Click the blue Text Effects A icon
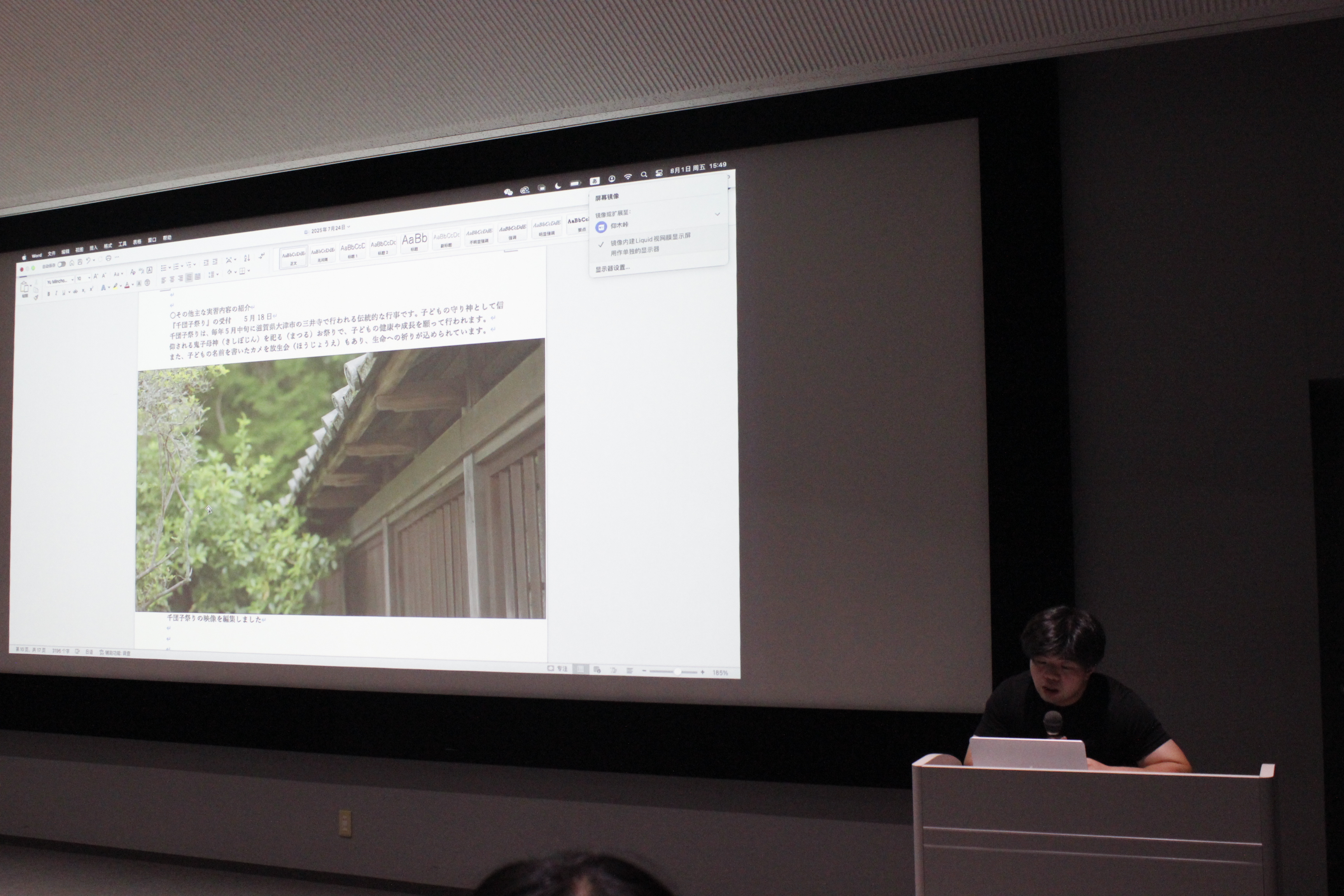The height and width of the screenshot is (896, 1344). [103, 288]
